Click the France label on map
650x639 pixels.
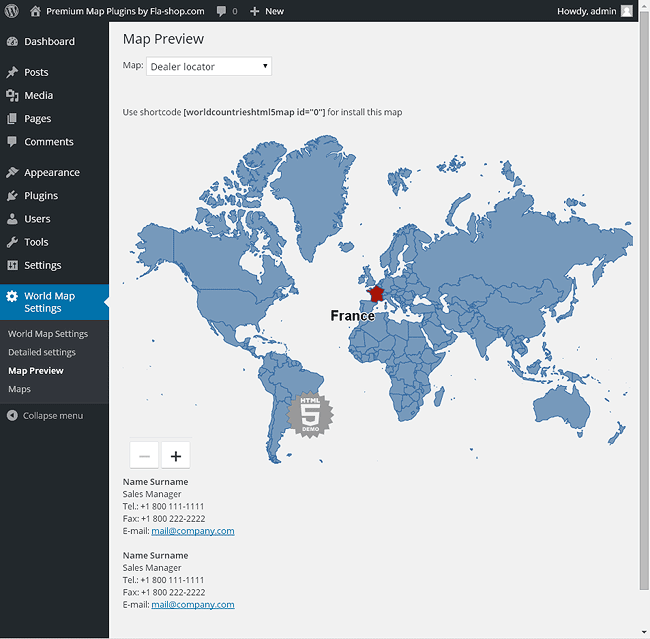pos(352,316)
